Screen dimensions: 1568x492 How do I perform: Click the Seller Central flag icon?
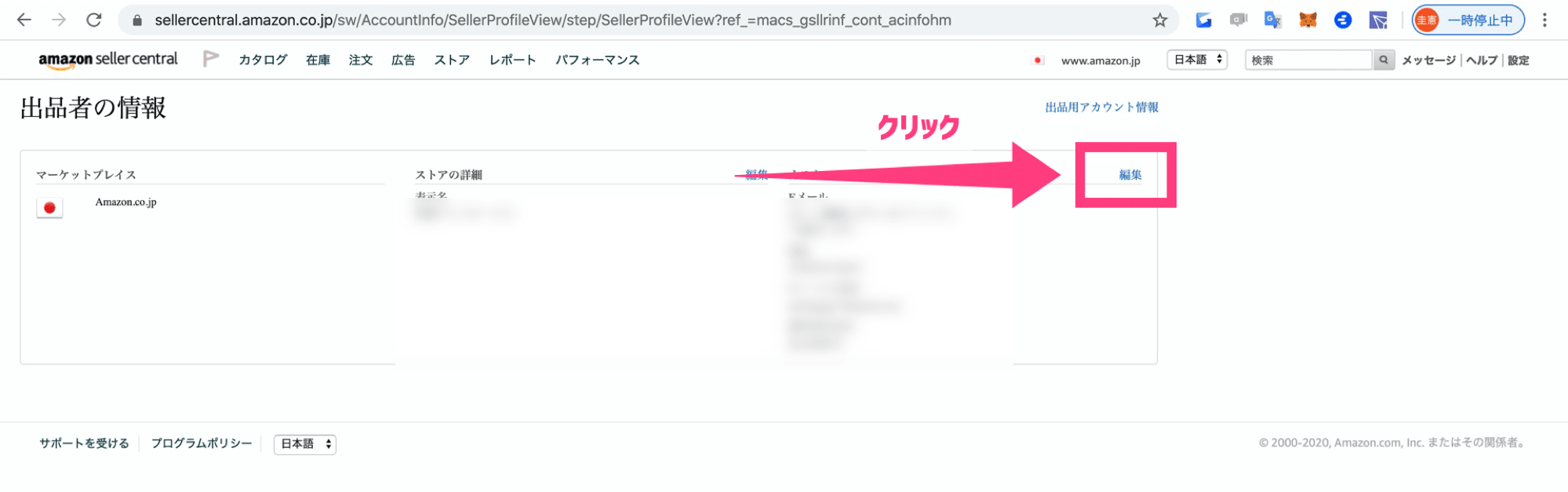click(210, 59)
